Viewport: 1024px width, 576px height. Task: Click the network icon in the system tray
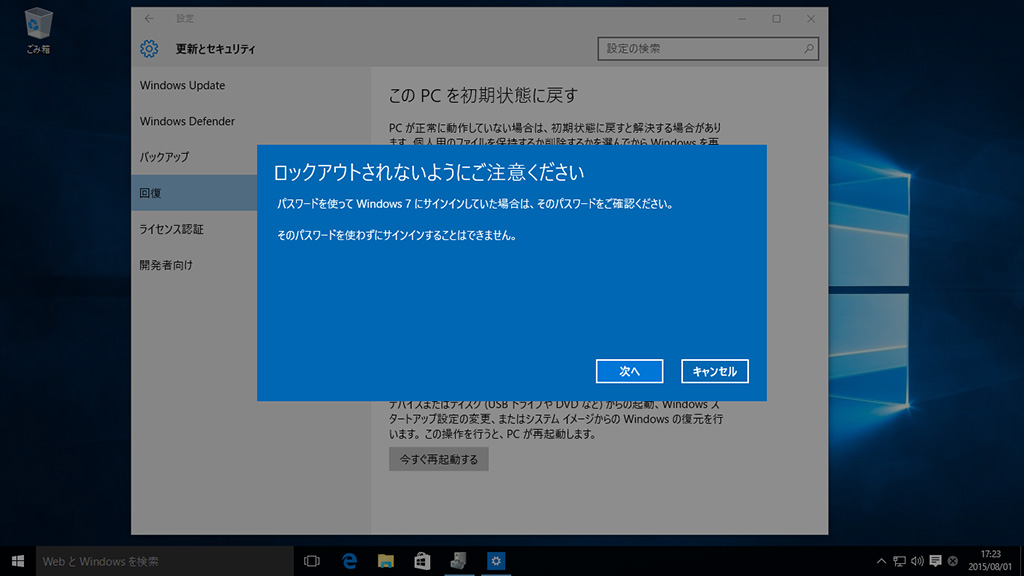(x=899, y=561)
